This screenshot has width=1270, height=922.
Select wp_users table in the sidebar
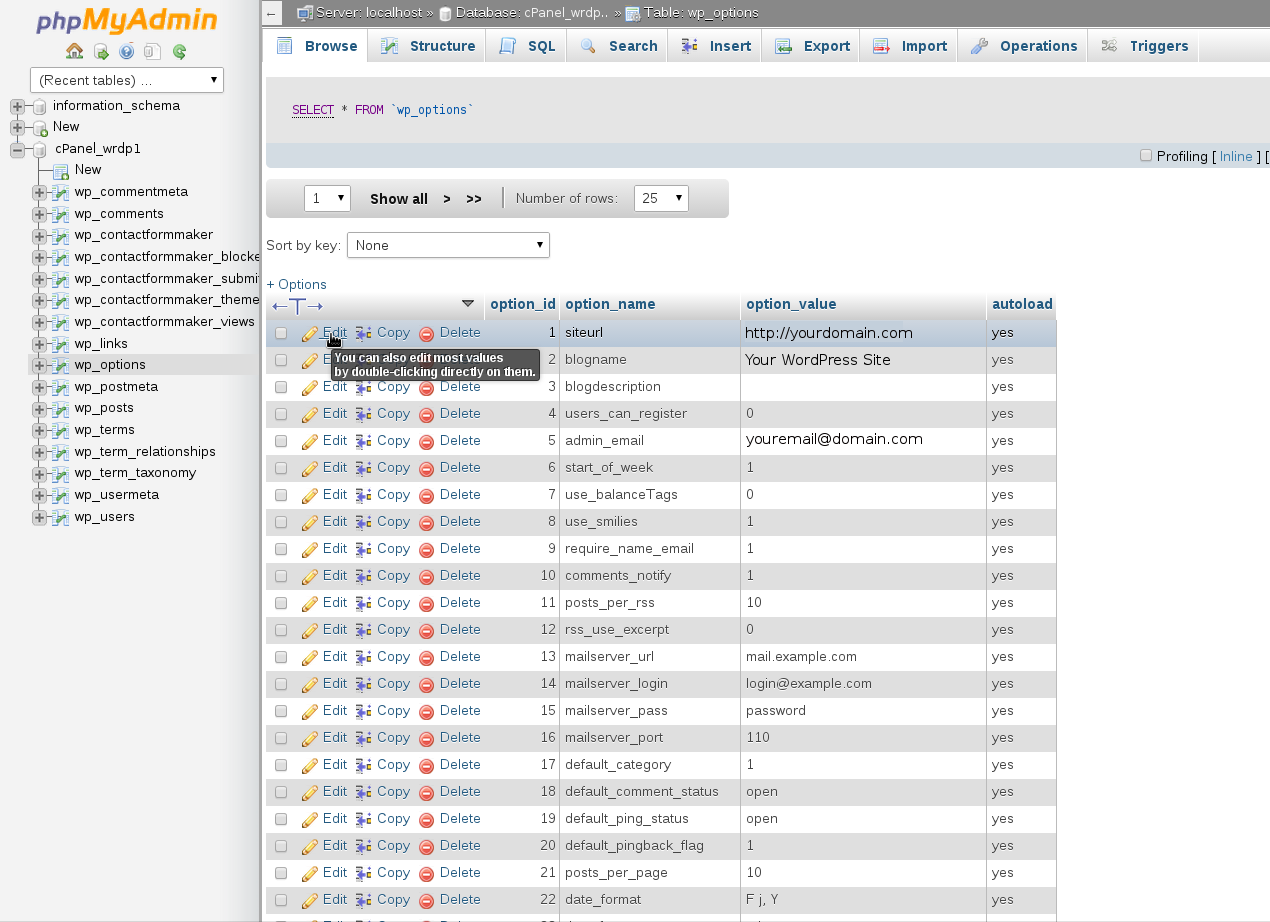click(104, 517)
